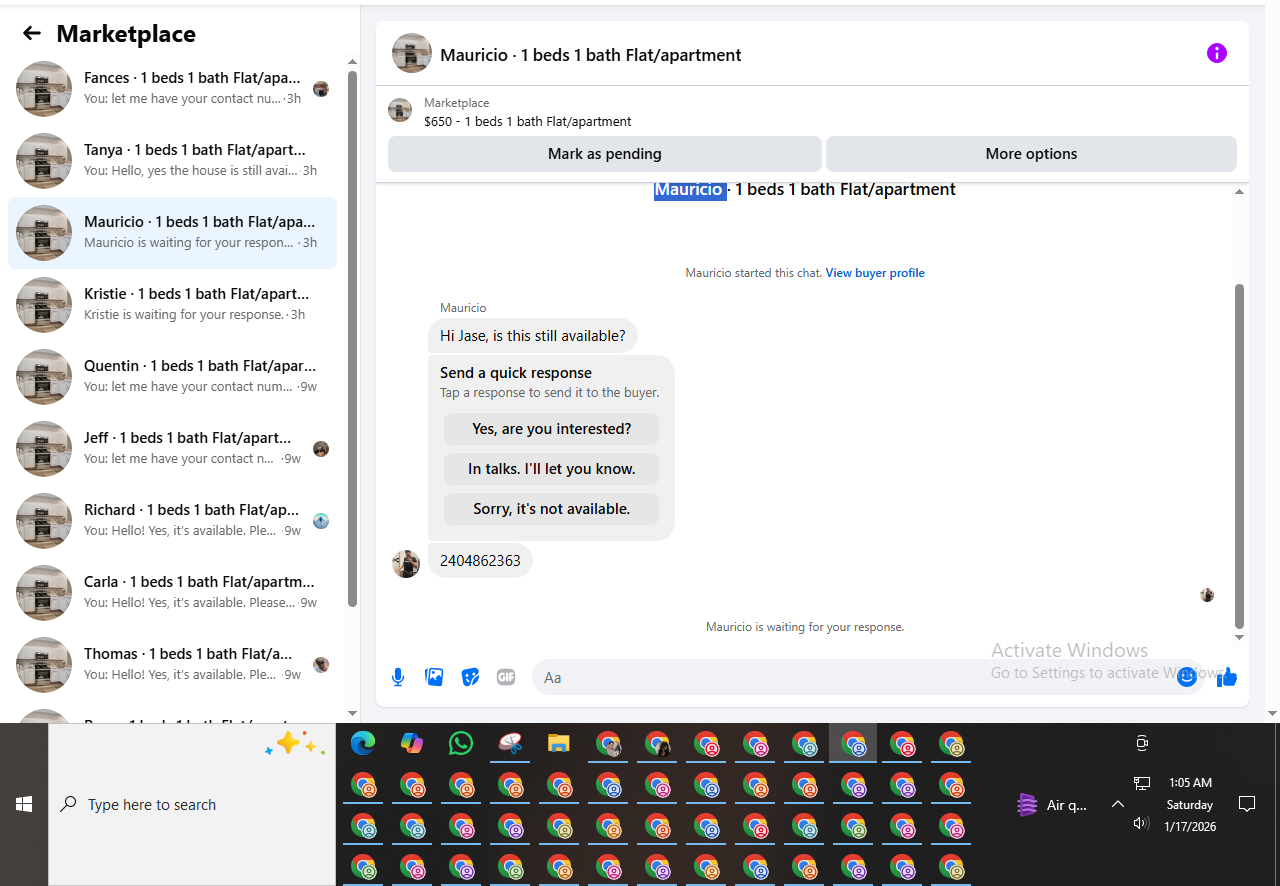Viewport: 1280px width, 886px height.
Task: Open Kristie conversation in list
Action: click(x=172, y=305)
